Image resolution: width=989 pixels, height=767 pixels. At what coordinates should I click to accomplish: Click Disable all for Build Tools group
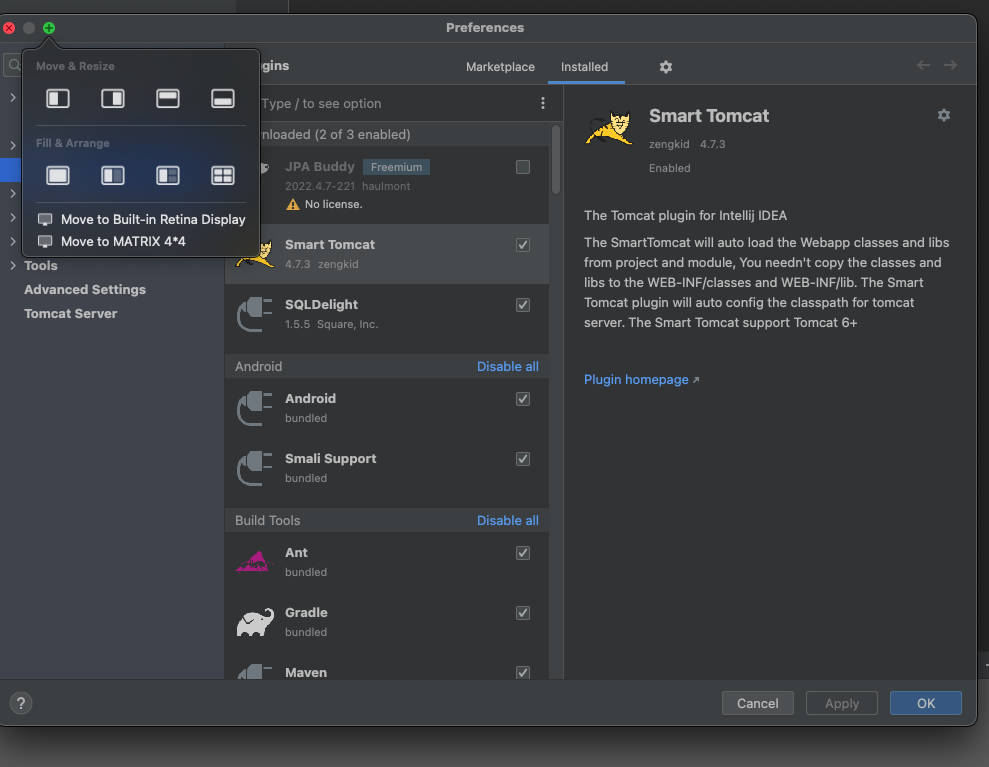[x=508, y=520]
